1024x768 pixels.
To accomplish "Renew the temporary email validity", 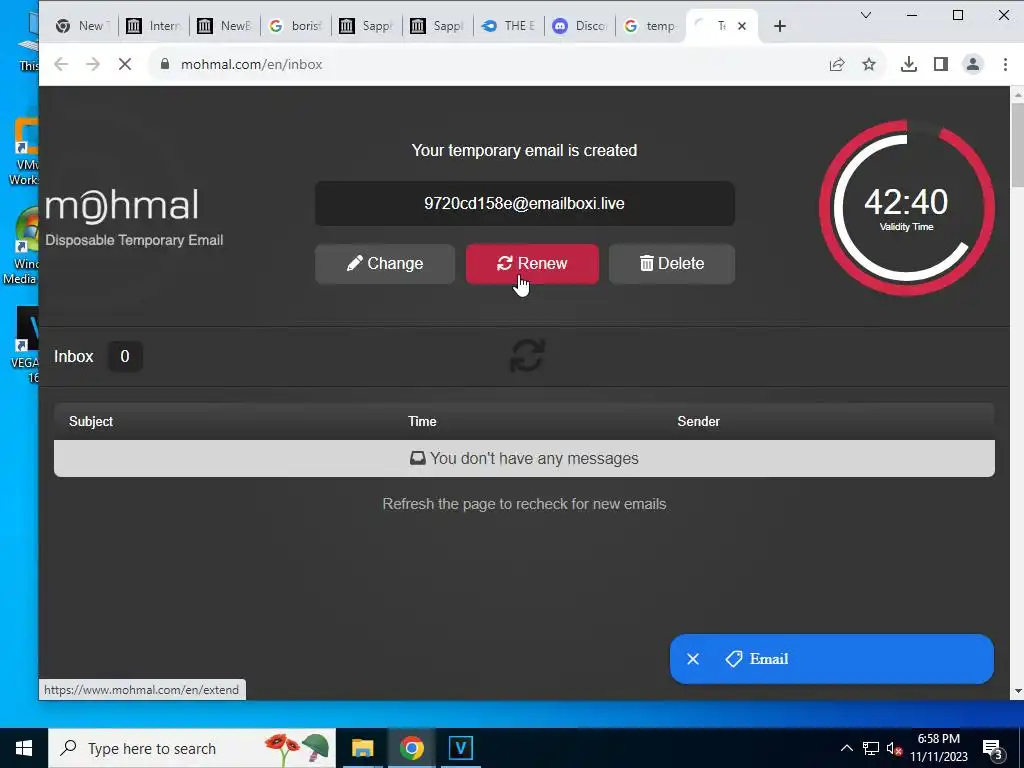I will coord(532,264).
